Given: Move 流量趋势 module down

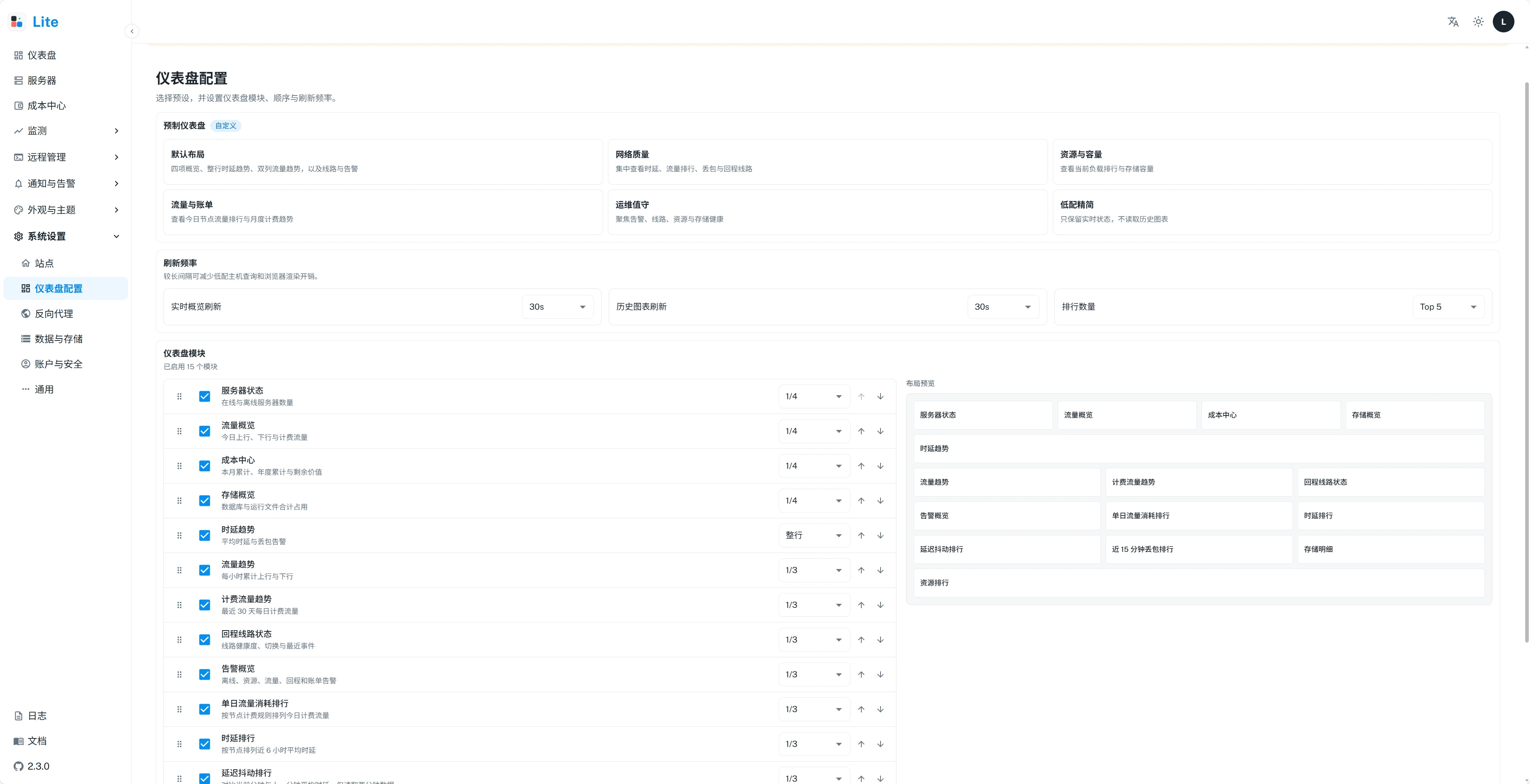Looking at the screenshot, I should [x=880, y=570].
